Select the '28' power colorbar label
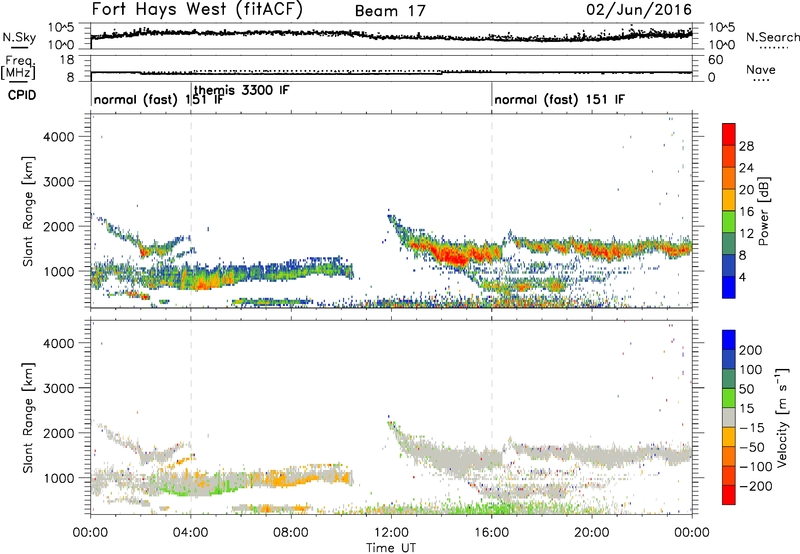This screenshot has height=554, width=800. pyautogui.click(x=746, y=146)
